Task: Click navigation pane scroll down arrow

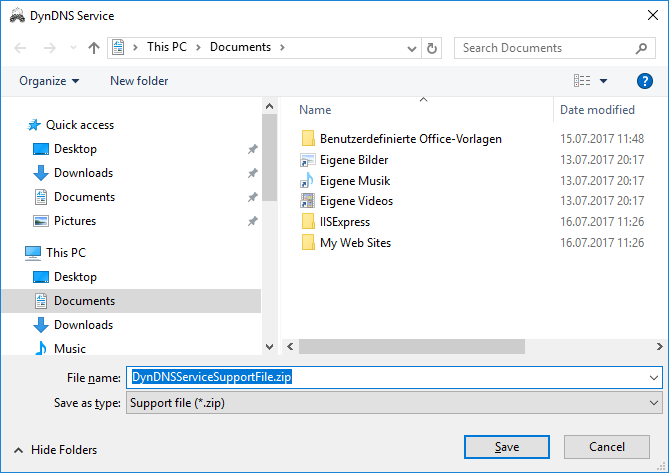Action: [269, 347]
